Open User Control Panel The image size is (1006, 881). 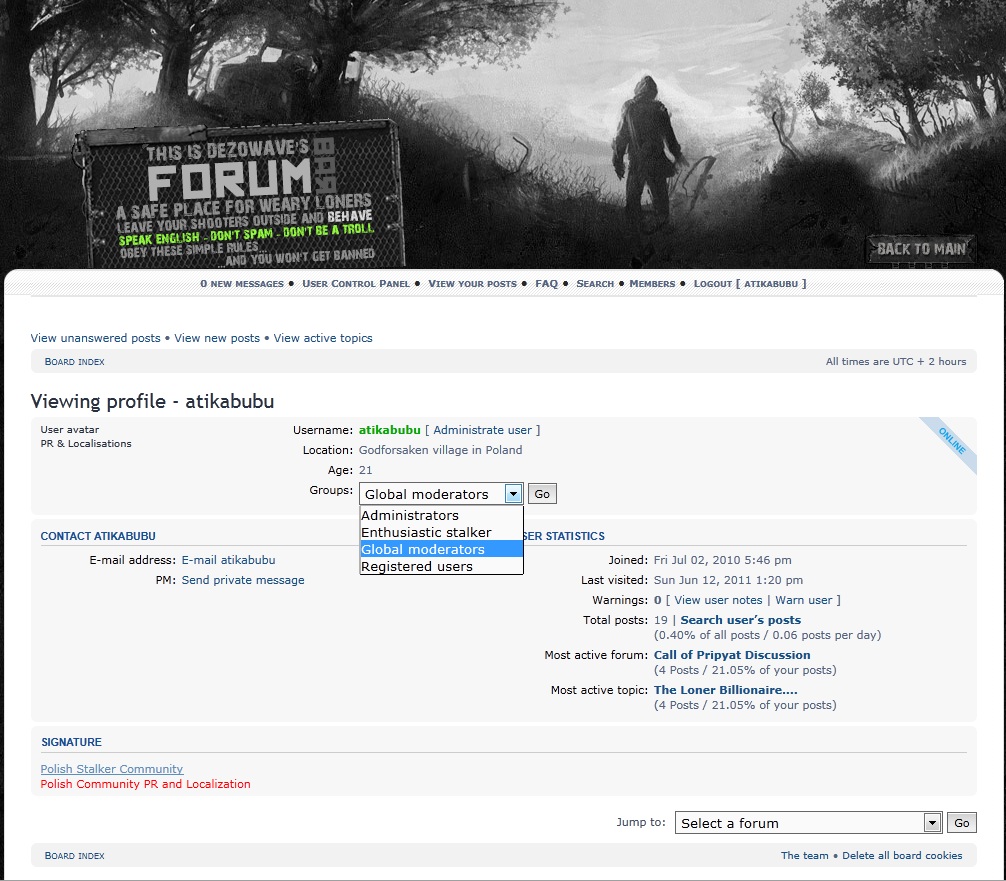tap(356, 284)
